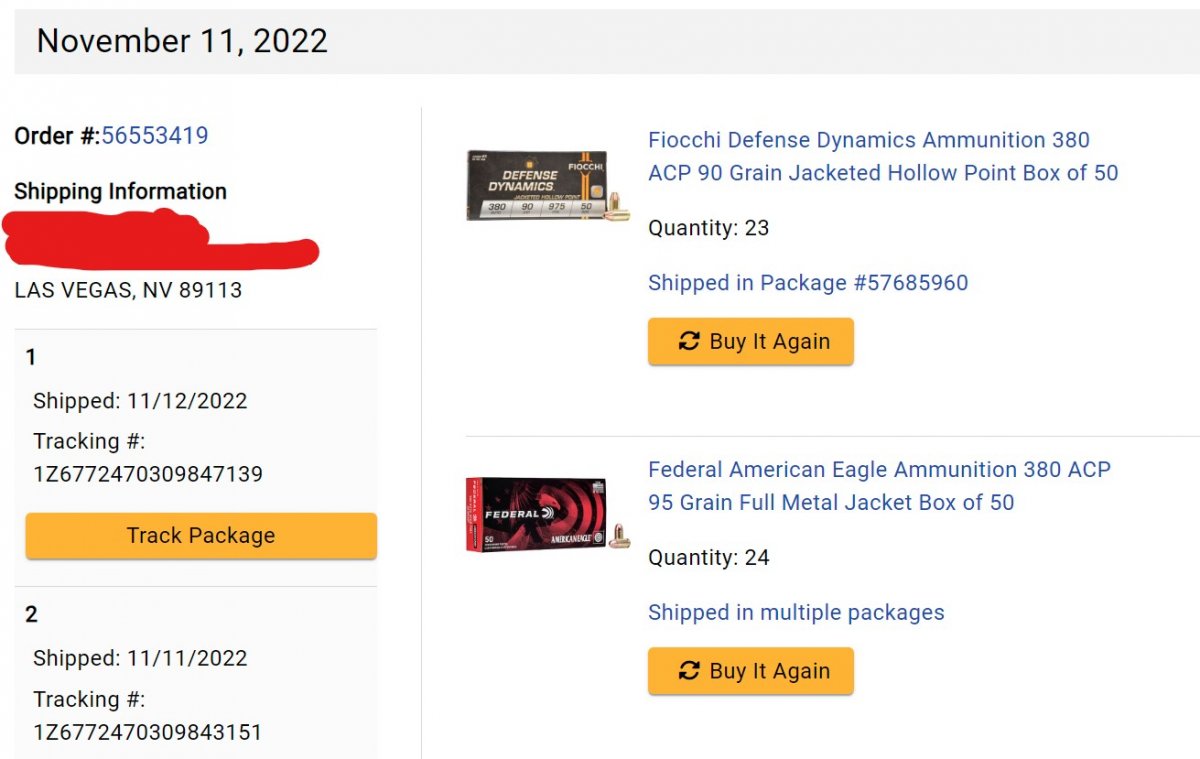Click Buy It Again for Federal ammo

751,671
